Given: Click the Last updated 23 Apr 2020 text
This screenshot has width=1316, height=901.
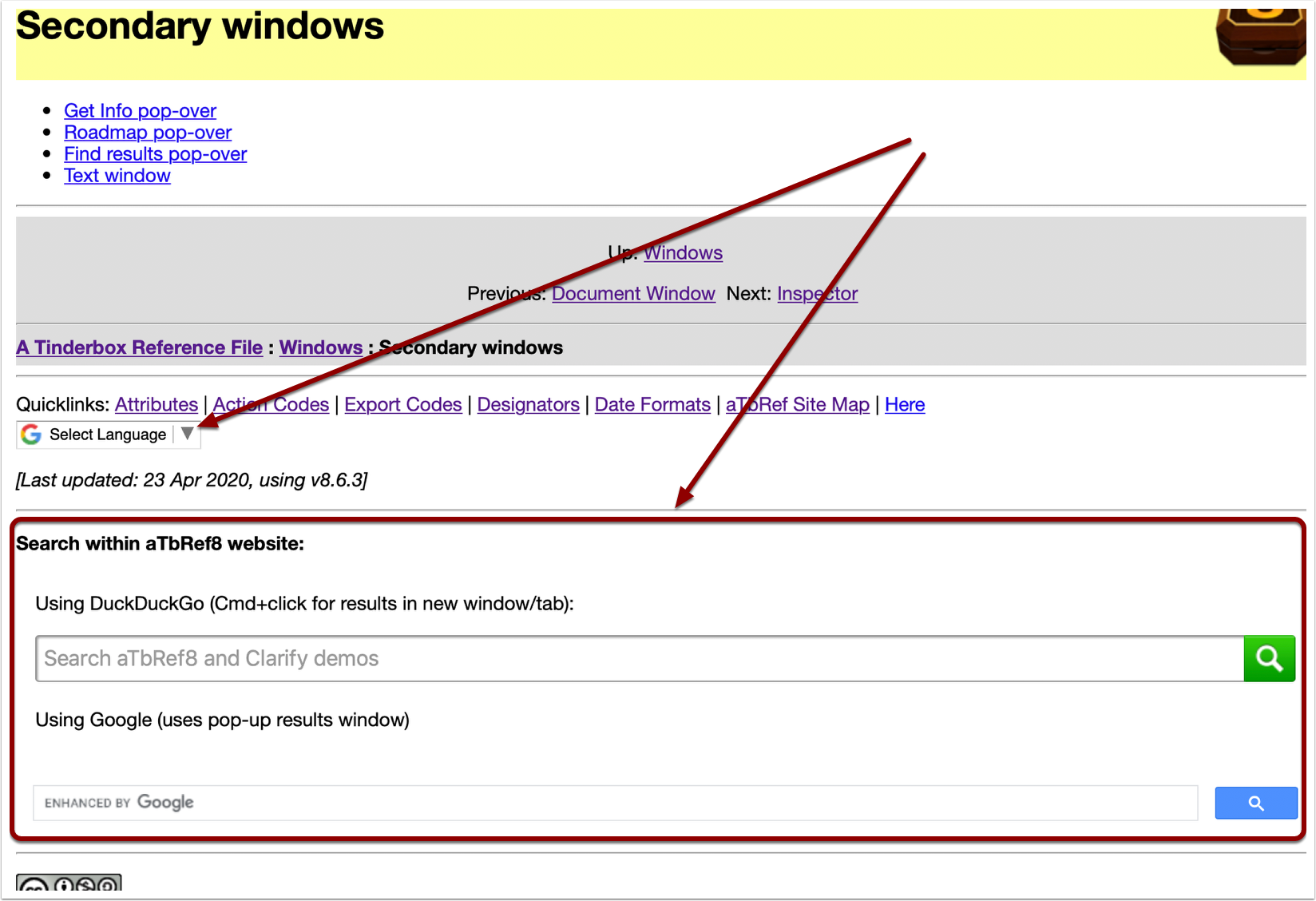Looking at the screenshot, I should tap(192, 480).
